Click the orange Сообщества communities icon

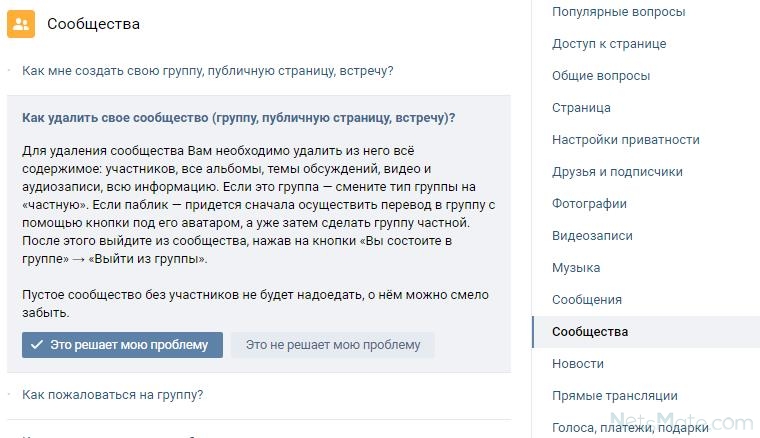21,24
